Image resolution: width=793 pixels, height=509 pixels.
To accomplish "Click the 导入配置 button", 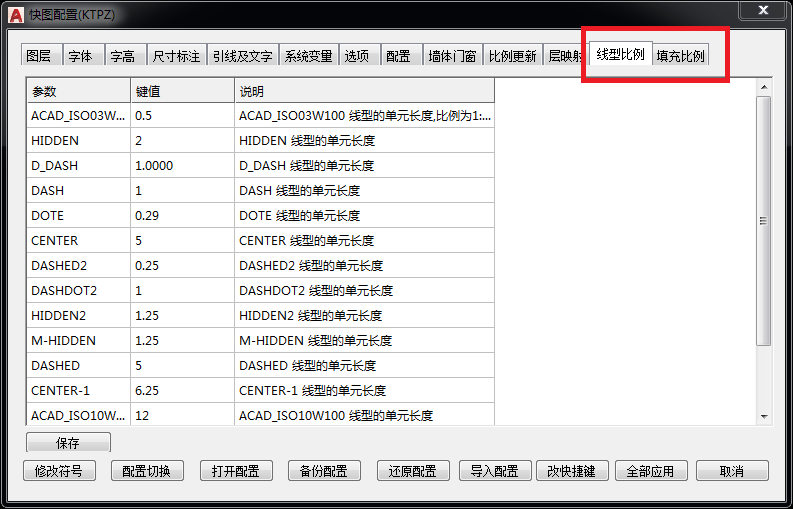I will 495,471.
